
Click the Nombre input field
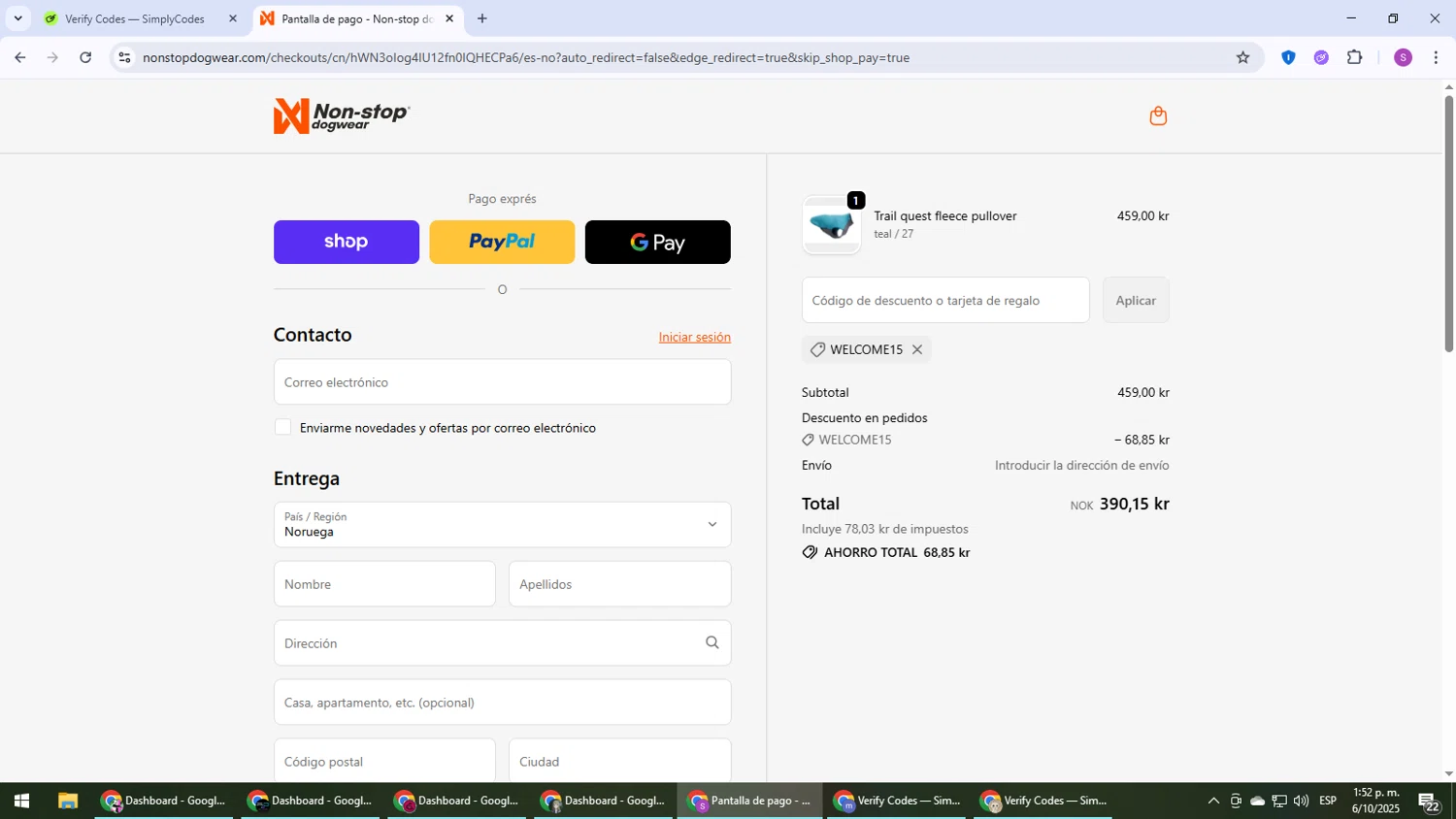(384, 584)
